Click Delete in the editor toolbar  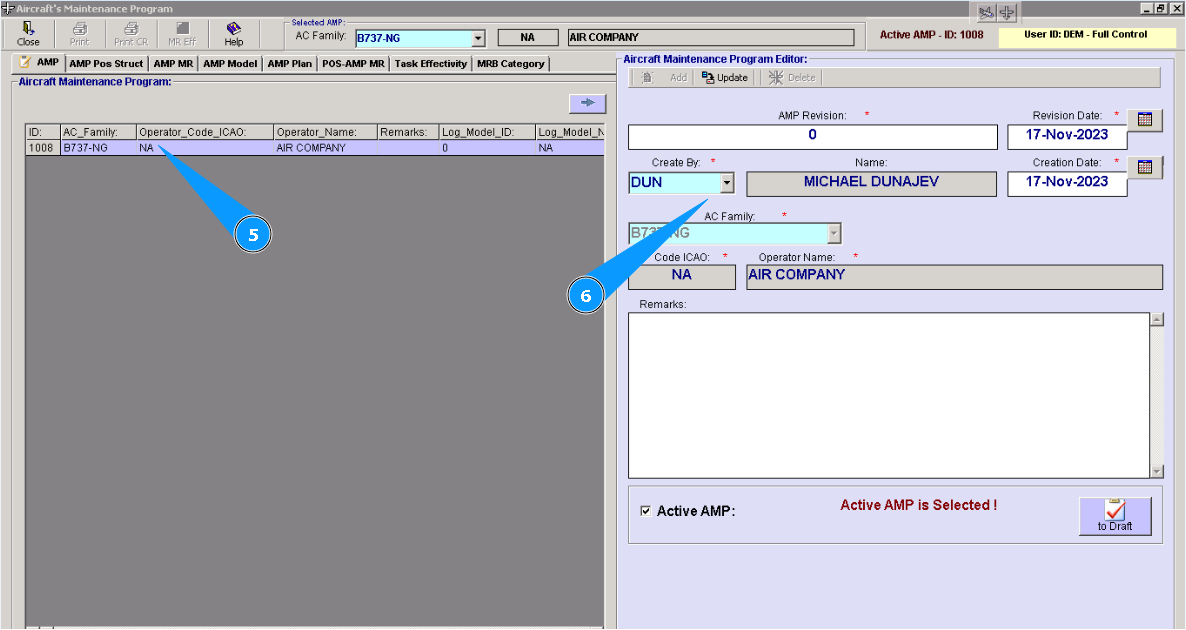[792, 77]
